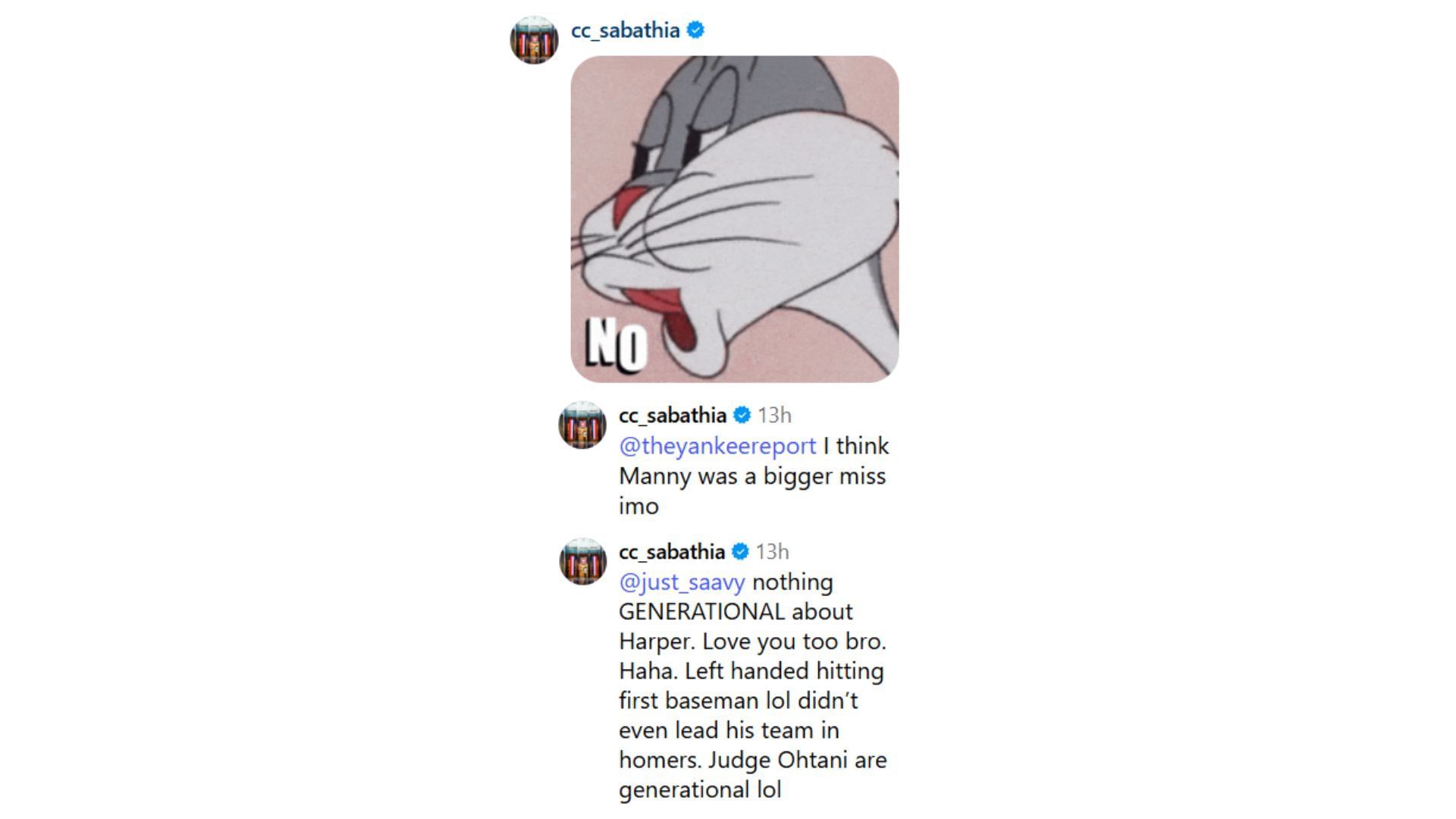Open the @just_saavy mention
The height and width of the screenshot is (819, 1456).
click(682, 582)
